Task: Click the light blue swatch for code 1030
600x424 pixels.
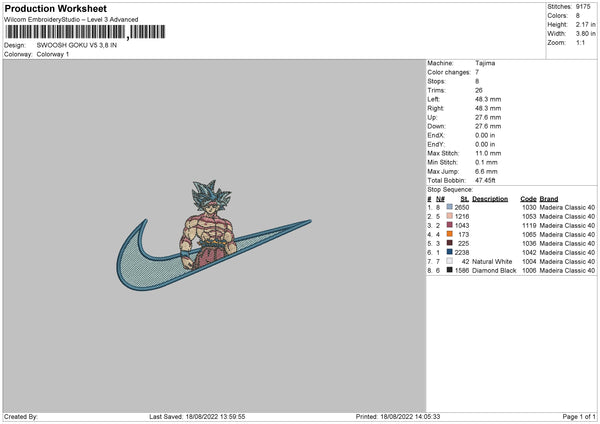Action: [449, 207]
